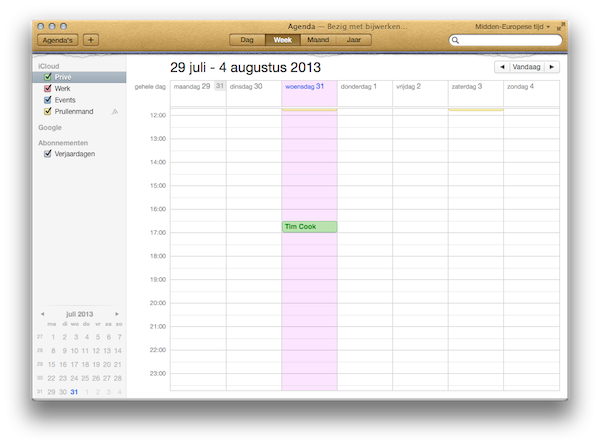Screen dimensions: 600x446
Task: Switch to the Maand view
Action: click(x=318, y=40)
